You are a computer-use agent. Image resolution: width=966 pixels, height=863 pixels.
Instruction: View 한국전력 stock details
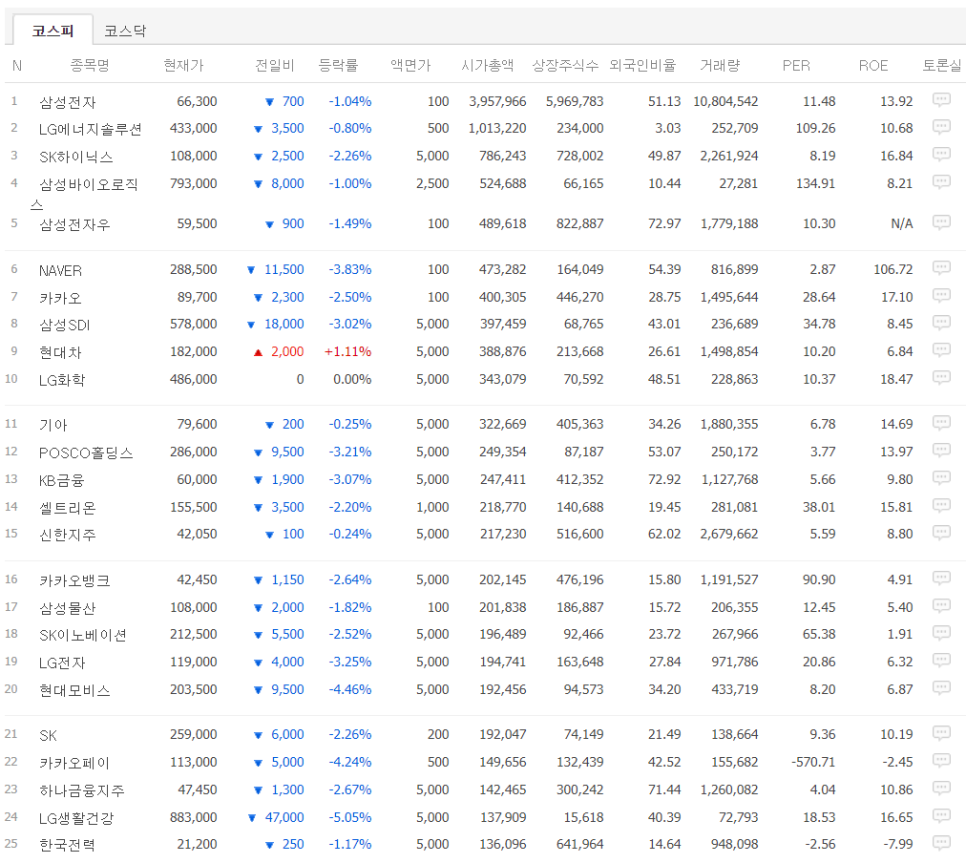[x=68, y=845]
